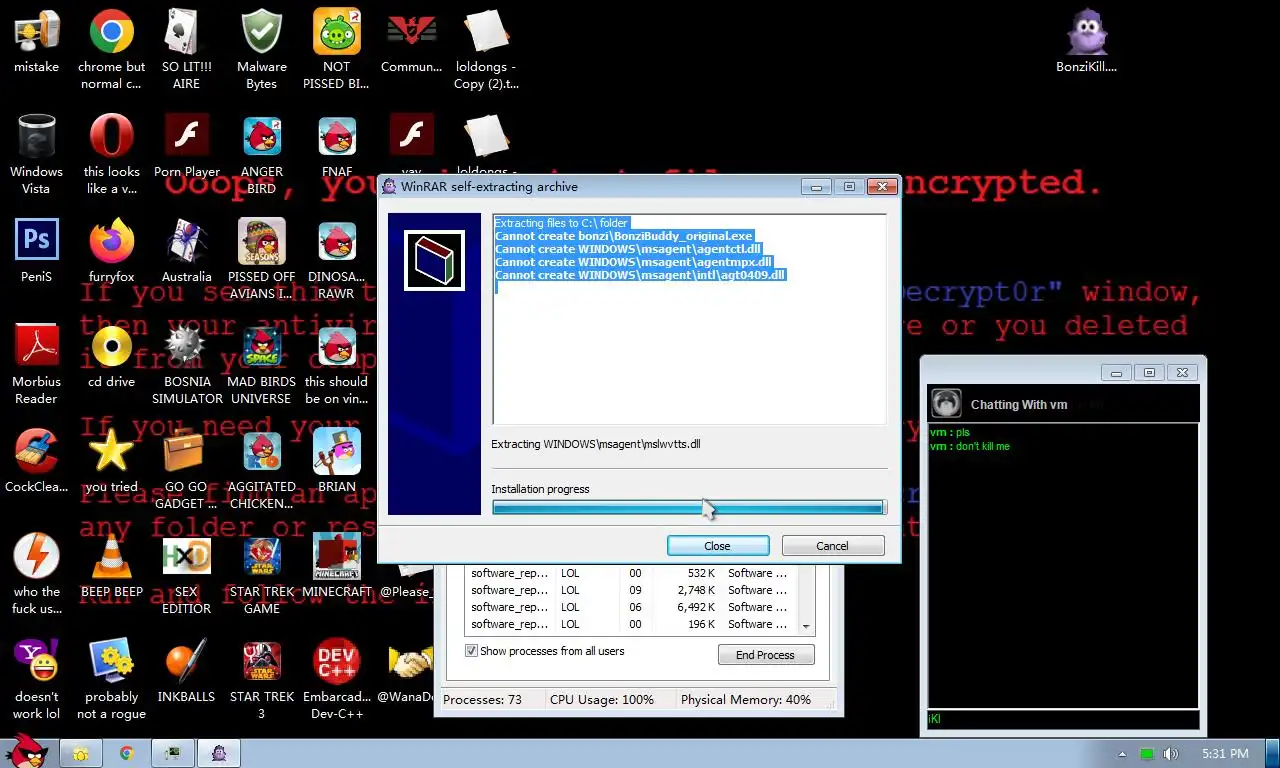Open the 'mistake' desktop icon
The height and width of the screenshot is (768, 1280).
point(36,41)
